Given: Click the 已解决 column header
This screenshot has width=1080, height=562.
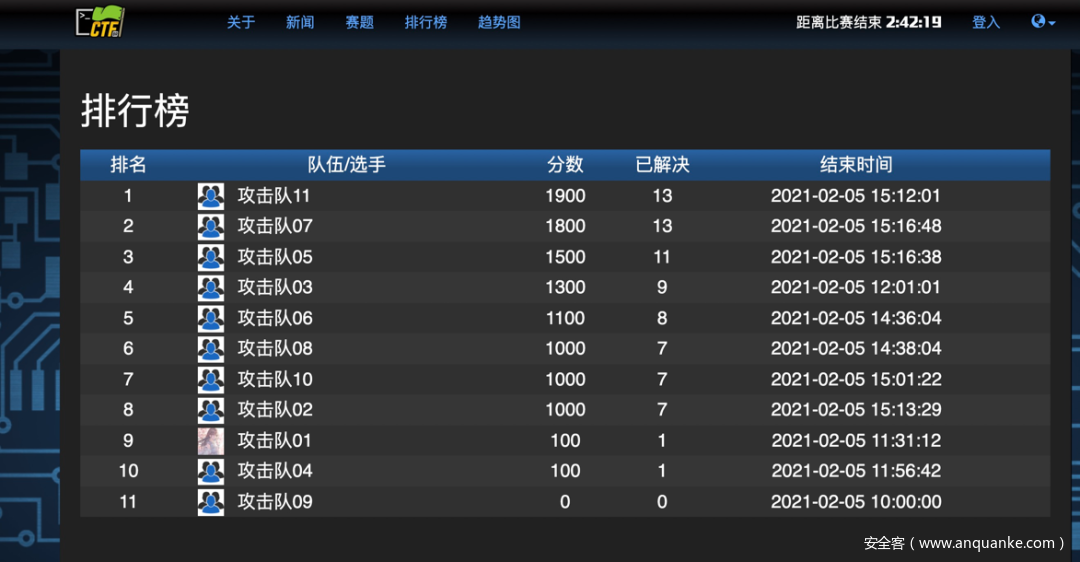Looking at the screenshot, I should (662, 165).
